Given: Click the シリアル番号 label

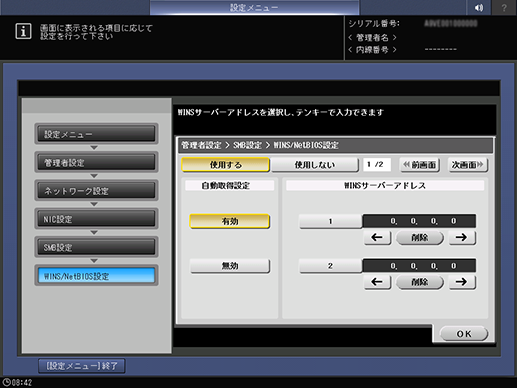Looking at the screenshot, I should 374,24.
